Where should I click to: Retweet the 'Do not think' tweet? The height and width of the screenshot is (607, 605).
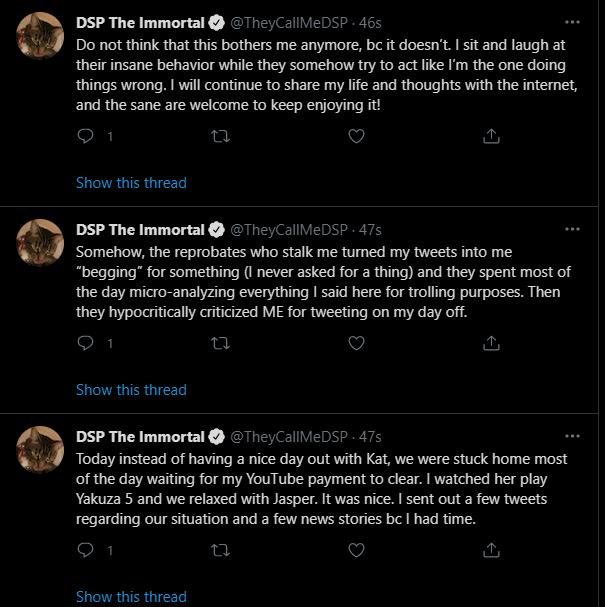point(220,136)
